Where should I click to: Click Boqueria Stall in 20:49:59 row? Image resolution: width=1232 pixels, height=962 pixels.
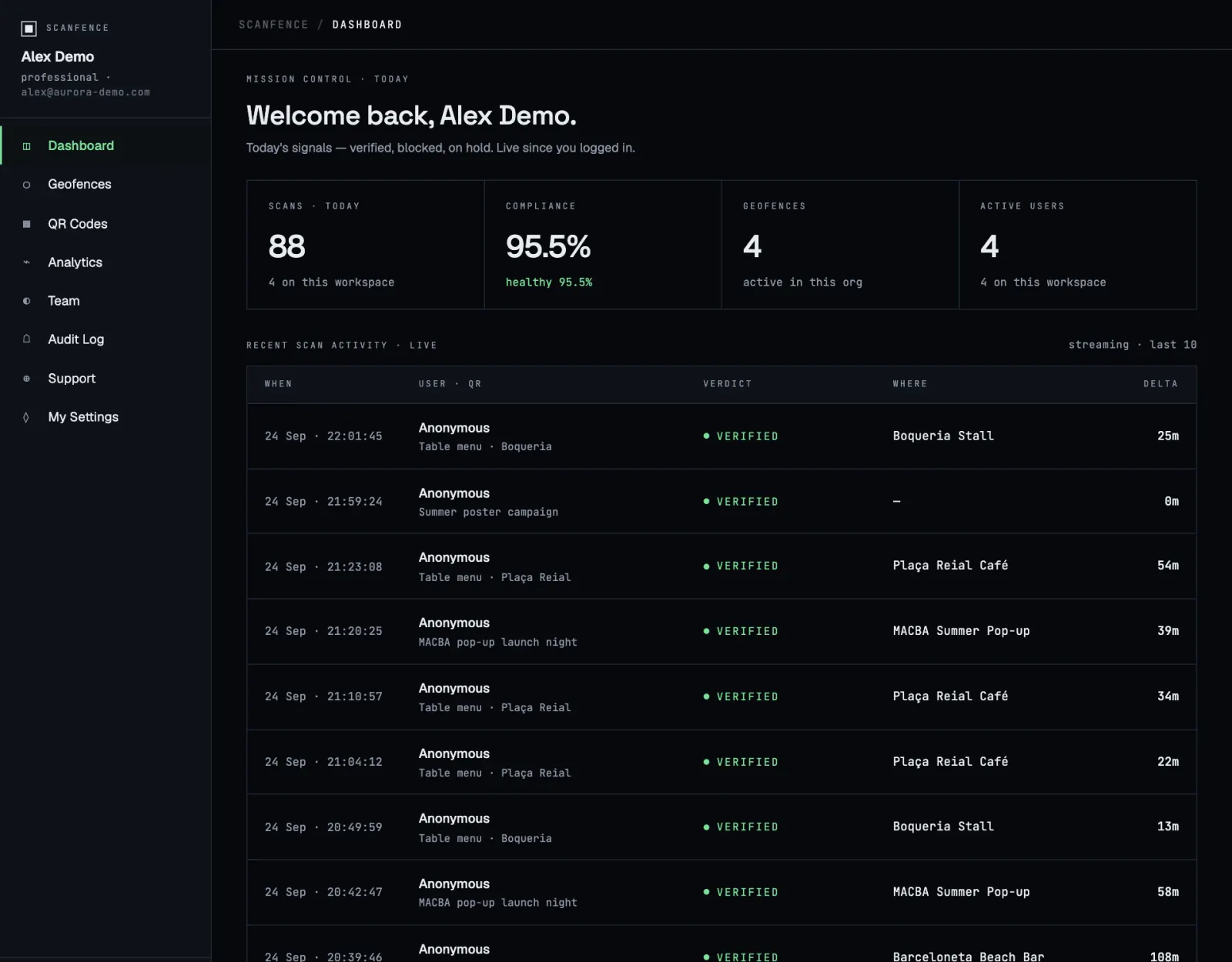coord(943,827)
